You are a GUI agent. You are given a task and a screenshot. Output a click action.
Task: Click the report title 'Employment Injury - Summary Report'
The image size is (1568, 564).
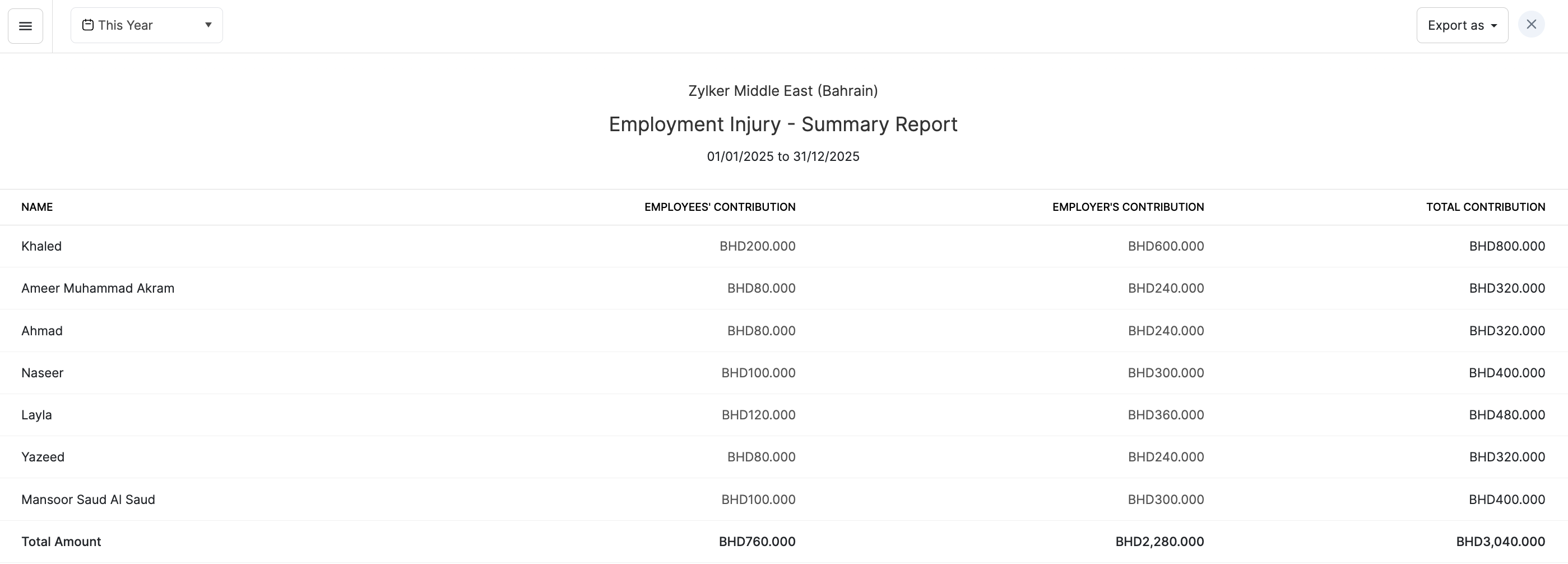(x=783, y=124)
